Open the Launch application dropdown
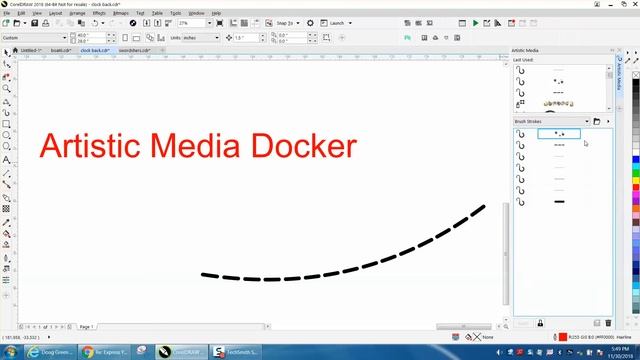Viewport: 640px width, 360px height. click(350, 23)
